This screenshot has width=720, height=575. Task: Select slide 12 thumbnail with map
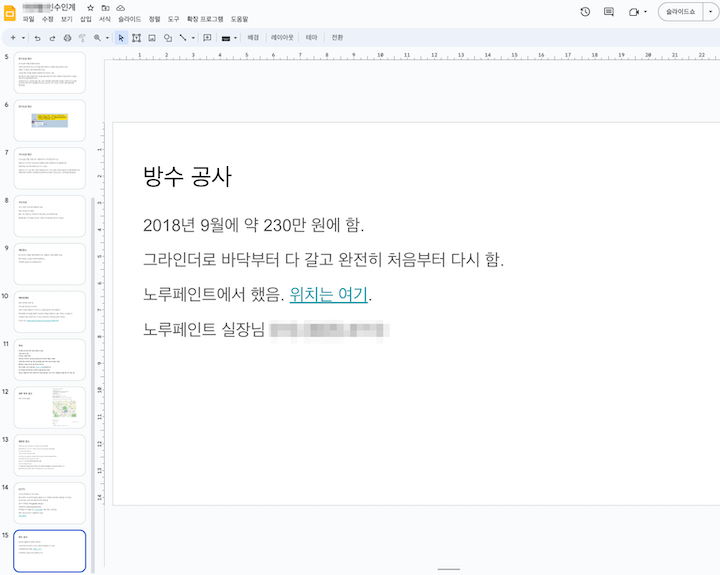[x=50, y=407]
